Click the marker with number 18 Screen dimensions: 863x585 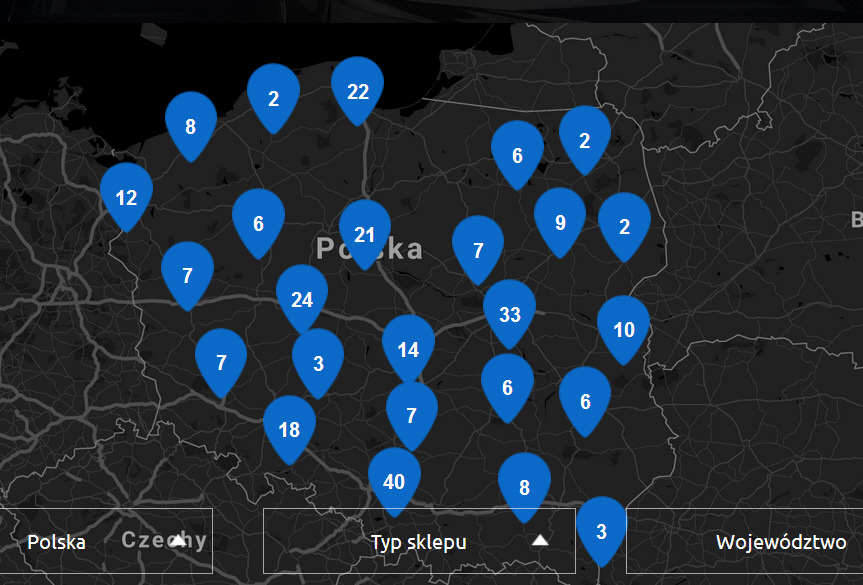click(289, 430)
